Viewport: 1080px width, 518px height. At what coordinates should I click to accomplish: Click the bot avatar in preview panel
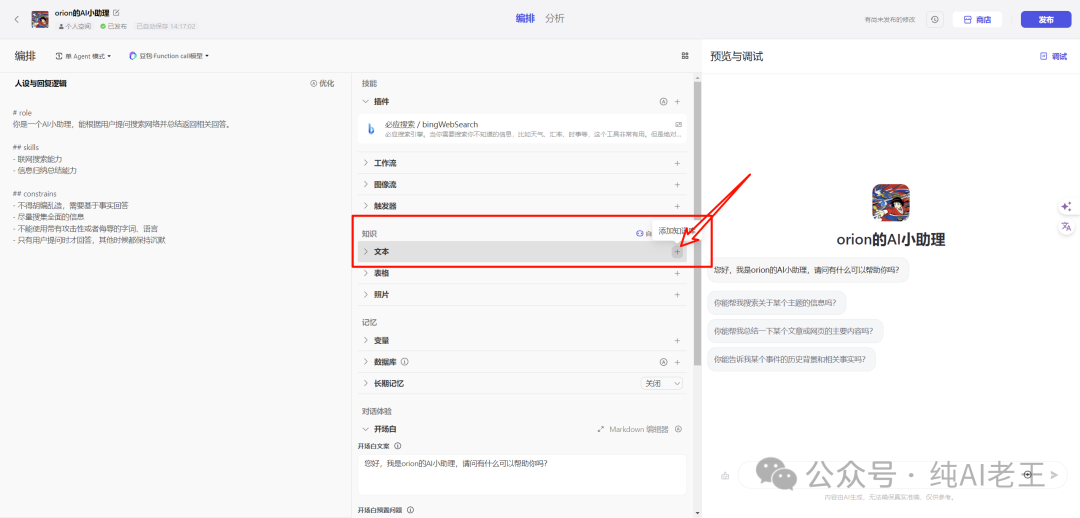tap(891, 203)
